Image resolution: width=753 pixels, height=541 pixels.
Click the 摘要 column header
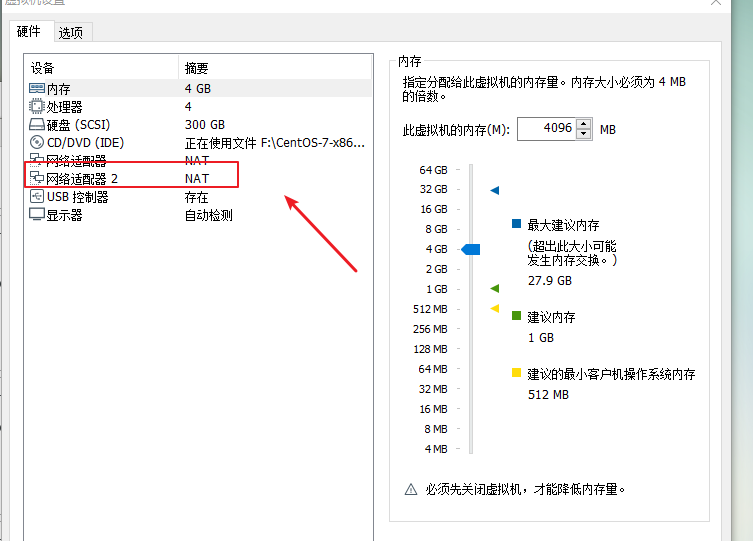coord(275,68)
